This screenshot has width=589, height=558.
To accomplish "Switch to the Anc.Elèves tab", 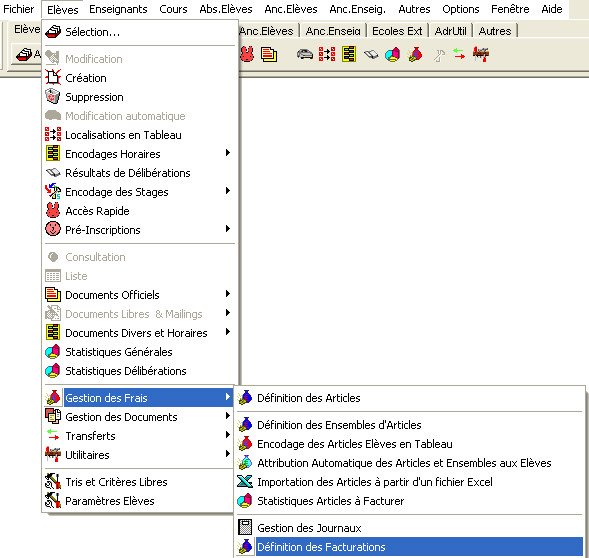I will click(x=266, y=31).
